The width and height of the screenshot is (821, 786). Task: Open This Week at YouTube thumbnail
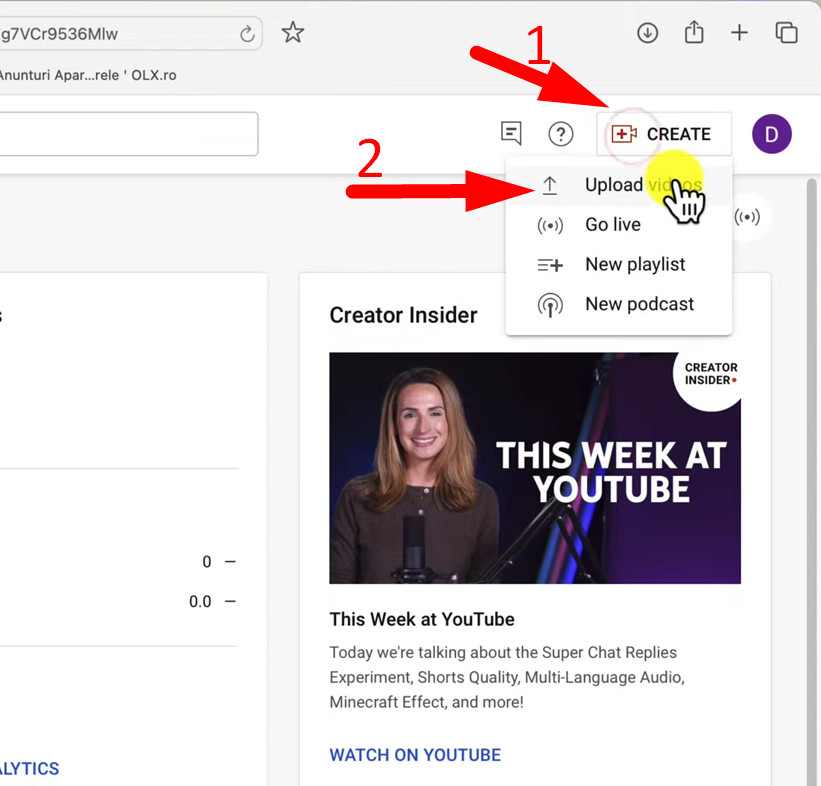[535, 468]
